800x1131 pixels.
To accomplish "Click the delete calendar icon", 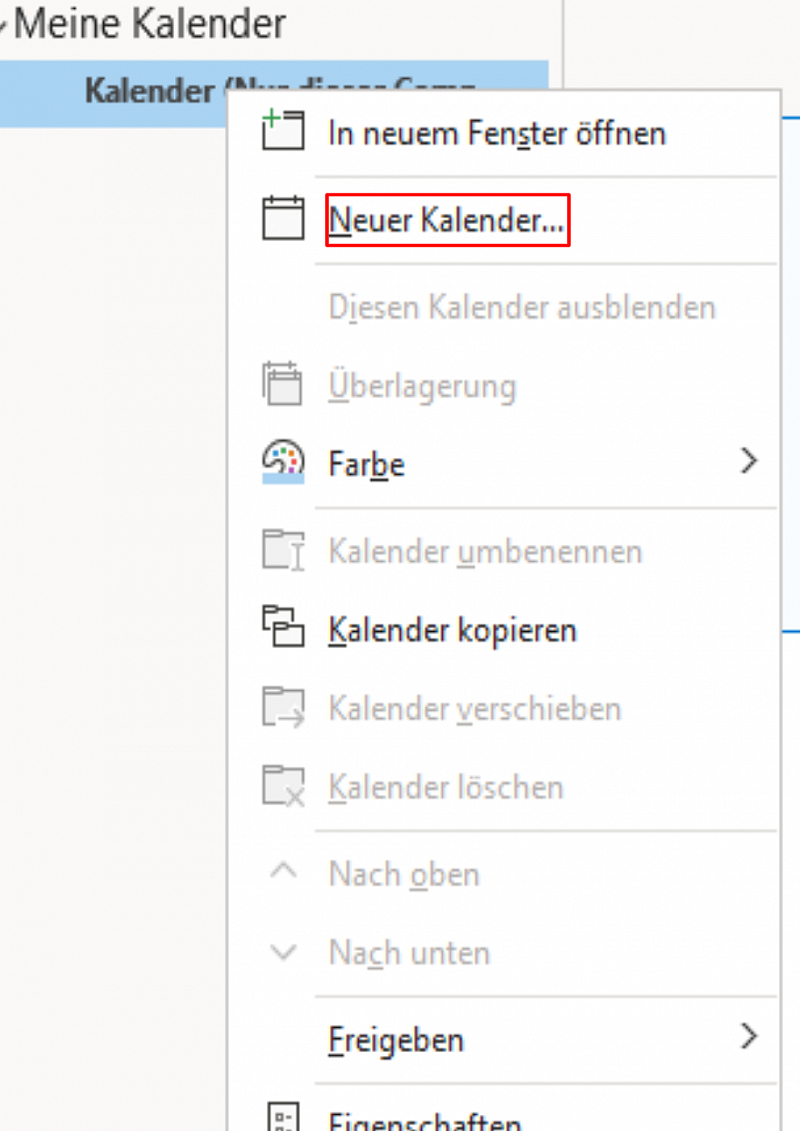I will [282, 787].
